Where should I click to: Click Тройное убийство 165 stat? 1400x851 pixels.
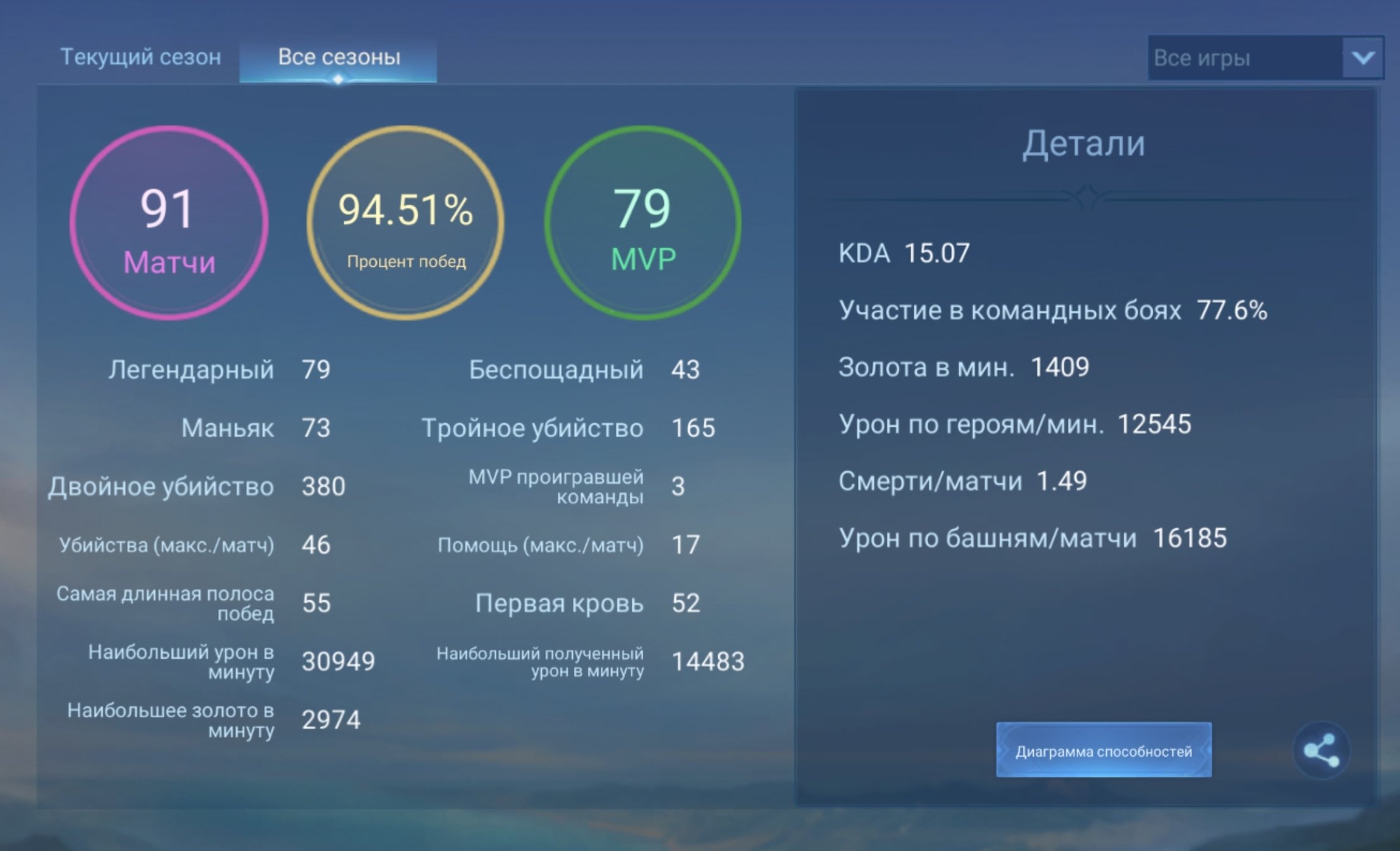click(x=568, y=428)
